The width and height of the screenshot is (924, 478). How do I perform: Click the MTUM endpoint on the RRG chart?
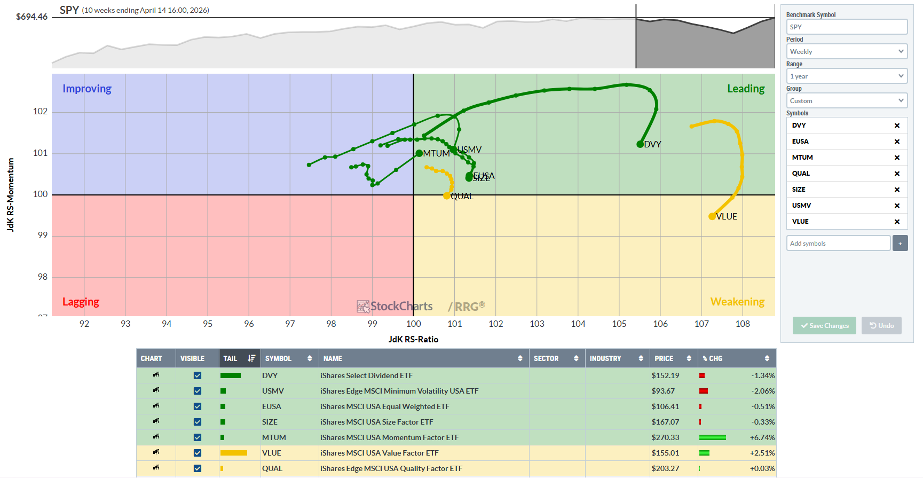coord(419,153)
